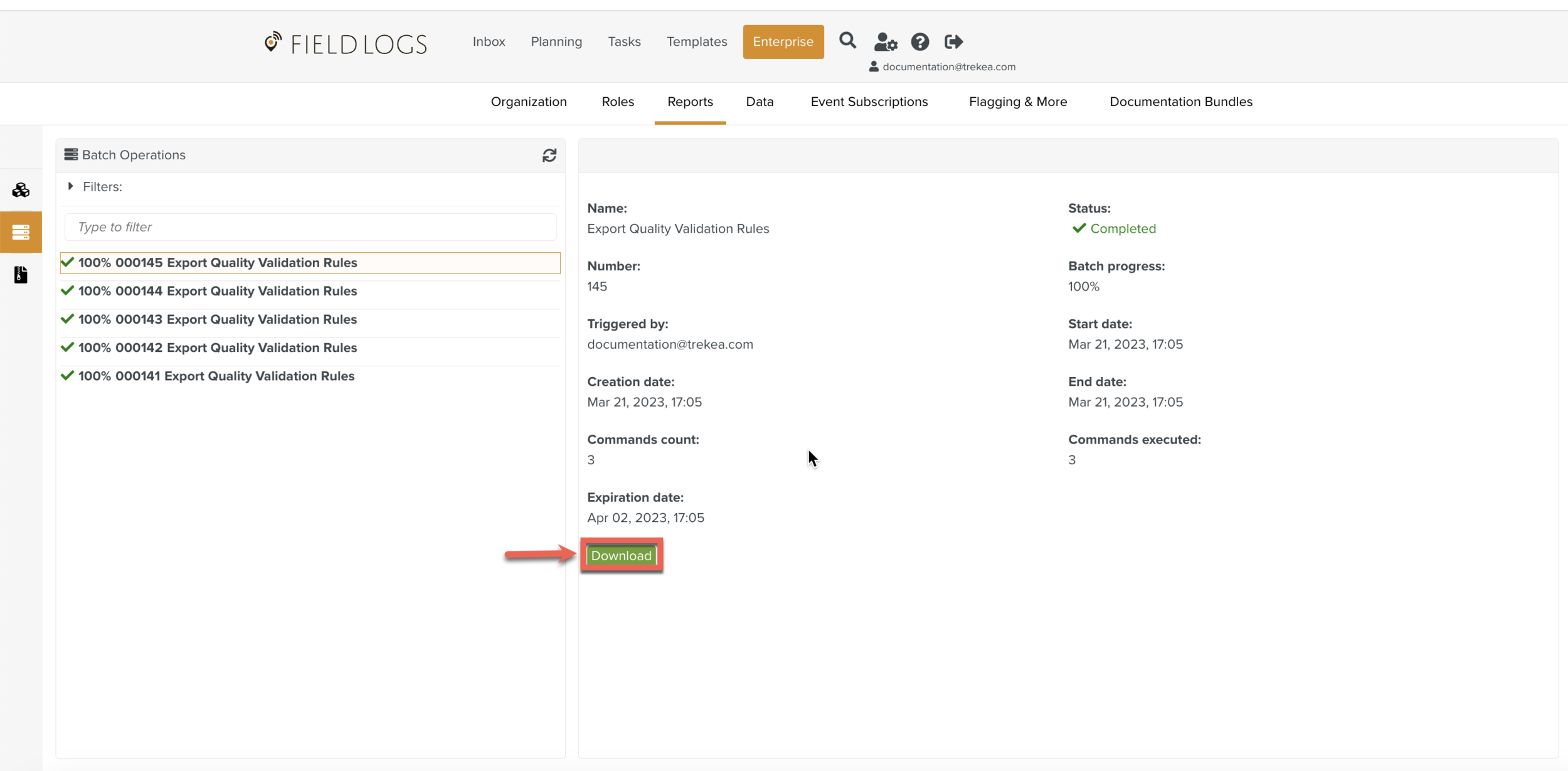
Task: Select the batch operations sidebar icon
Action: tap(21, 232)
